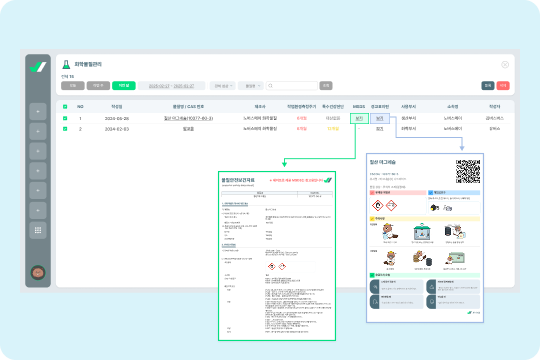Uncheck the checkbox for row 1
Image resolution: width=540 pixels, height=360 pixels.
pos(65,118)
